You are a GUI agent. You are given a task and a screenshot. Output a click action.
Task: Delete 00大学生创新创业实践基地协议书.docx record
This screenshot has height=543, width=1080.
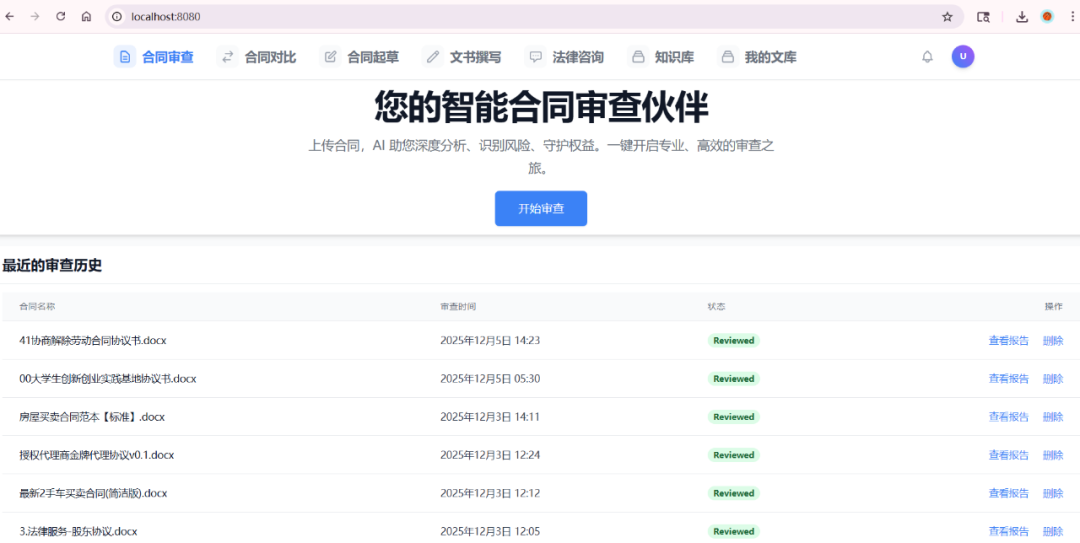pos(1052,378)
